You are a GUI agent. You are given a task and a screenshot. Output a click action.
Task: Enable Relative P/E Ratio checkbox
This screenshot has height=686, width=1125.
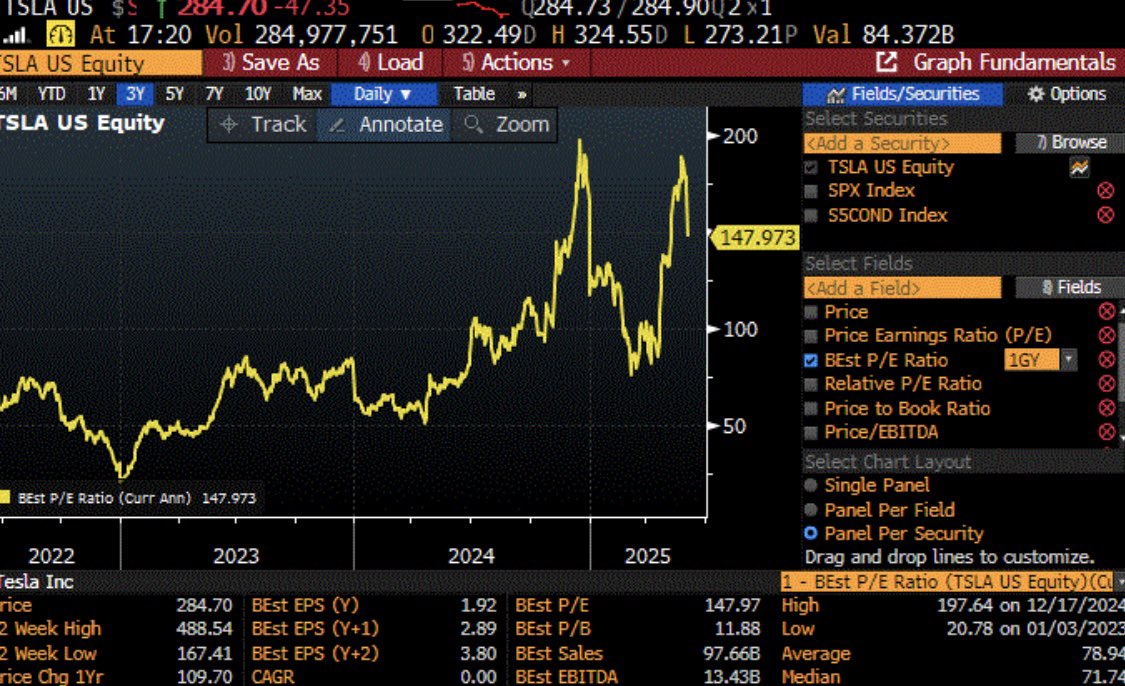point(811,384)
